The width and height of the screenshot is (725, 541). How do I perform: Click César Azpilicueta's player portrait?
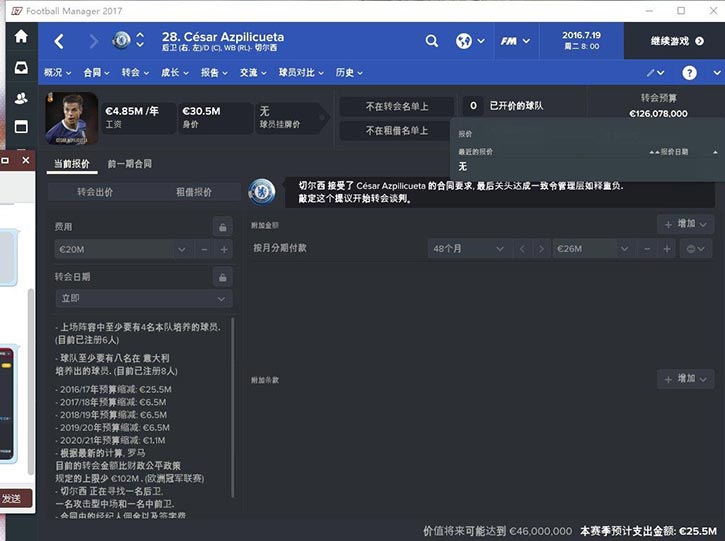point(72,118)
